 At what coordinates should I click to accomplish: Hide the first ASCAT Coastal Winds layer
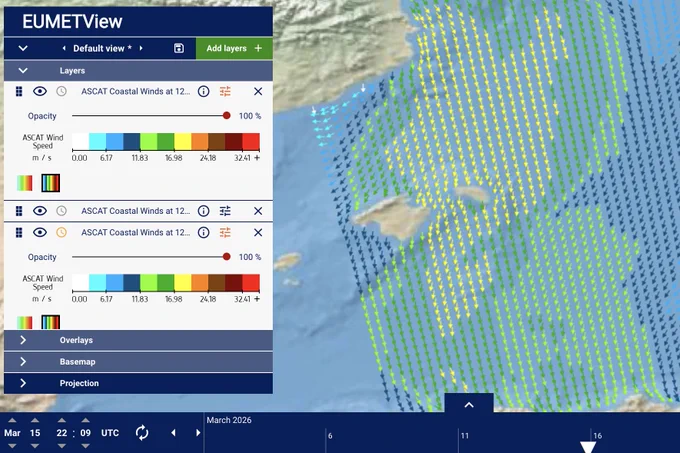tap(40, 91)
